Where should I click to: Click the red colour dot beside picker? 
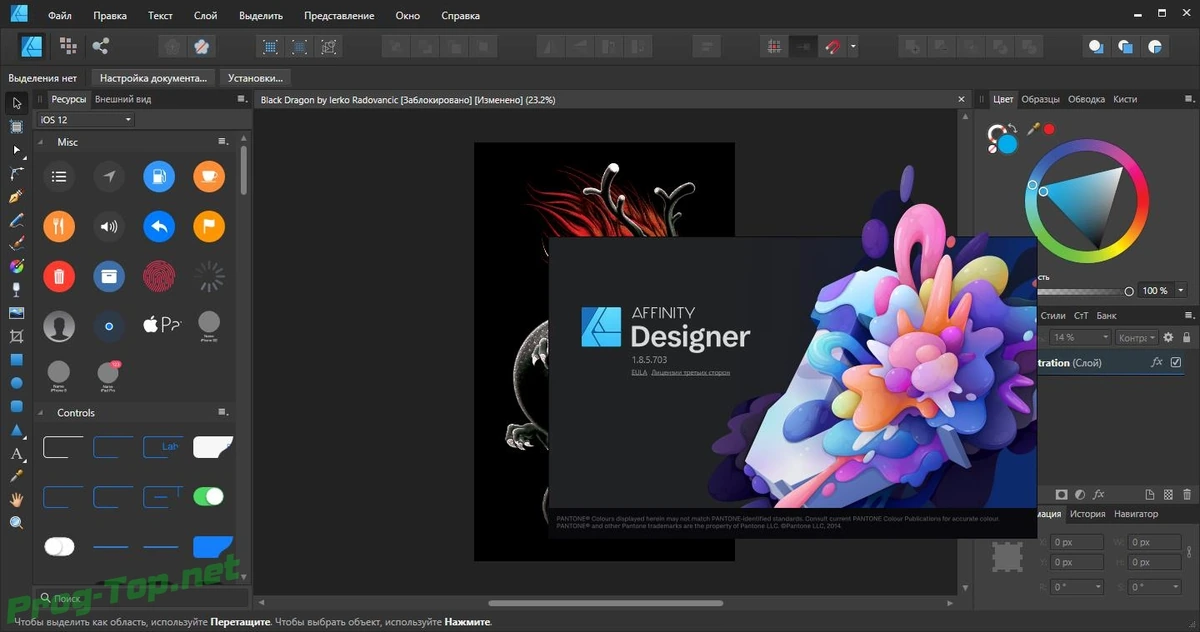point(1049,129)
